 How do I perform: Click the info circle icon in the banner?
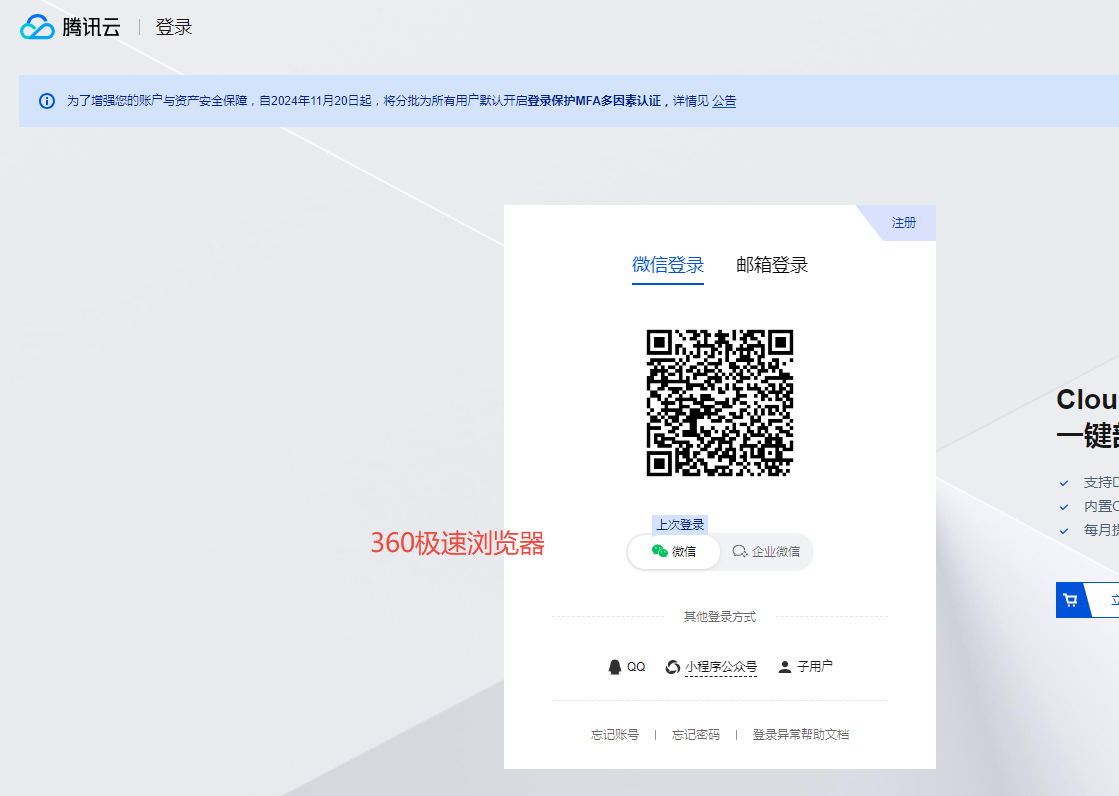click(46, 101)
